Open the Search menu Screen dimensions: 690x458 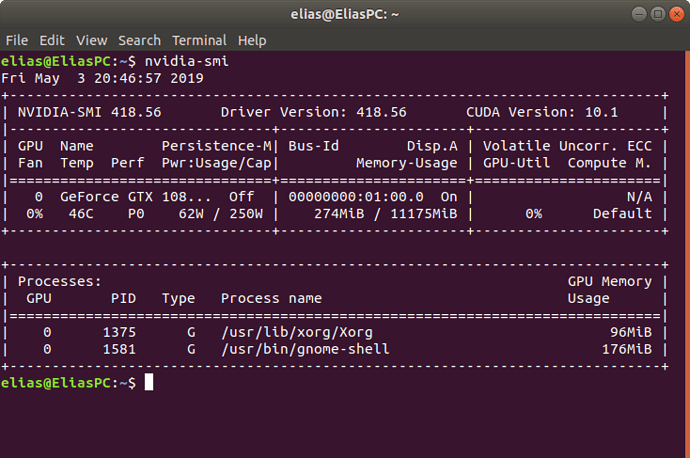[x=139, y=40]
